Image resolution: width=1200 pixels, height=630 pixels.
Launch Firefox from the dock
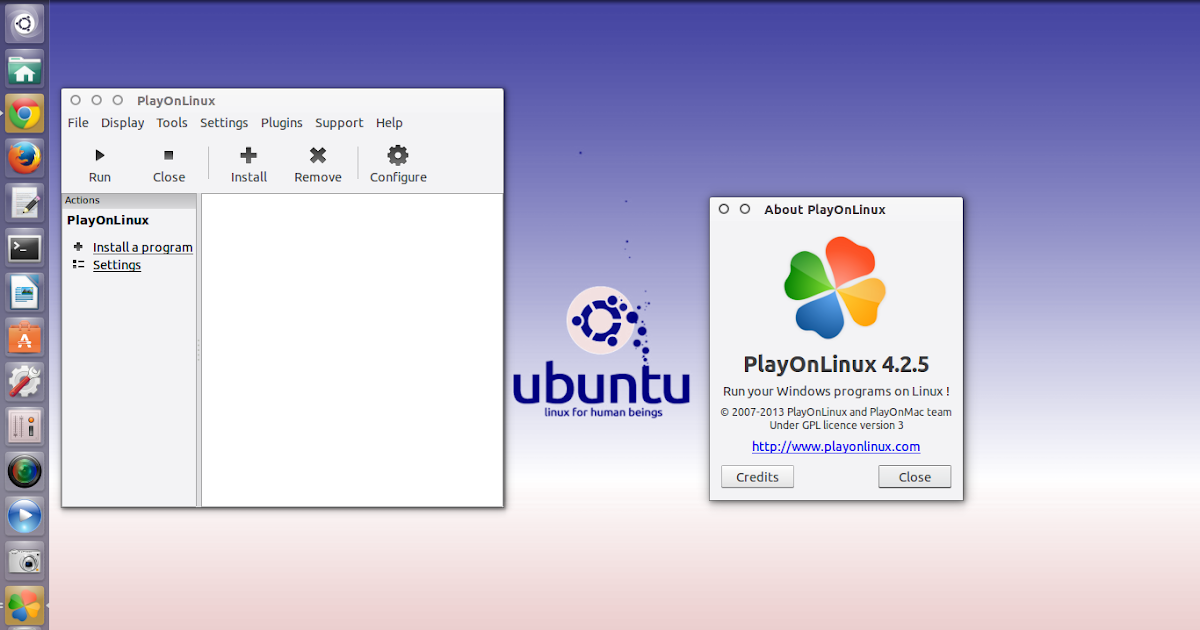[x=24, y=158]
